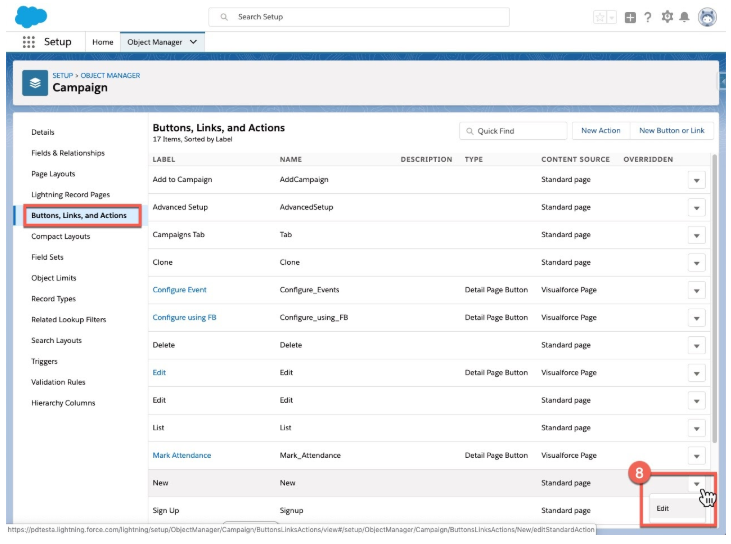The height and width of the screenshot is (544, 731).
Task: Open the global actions plus icon
Action: [629, 17]
